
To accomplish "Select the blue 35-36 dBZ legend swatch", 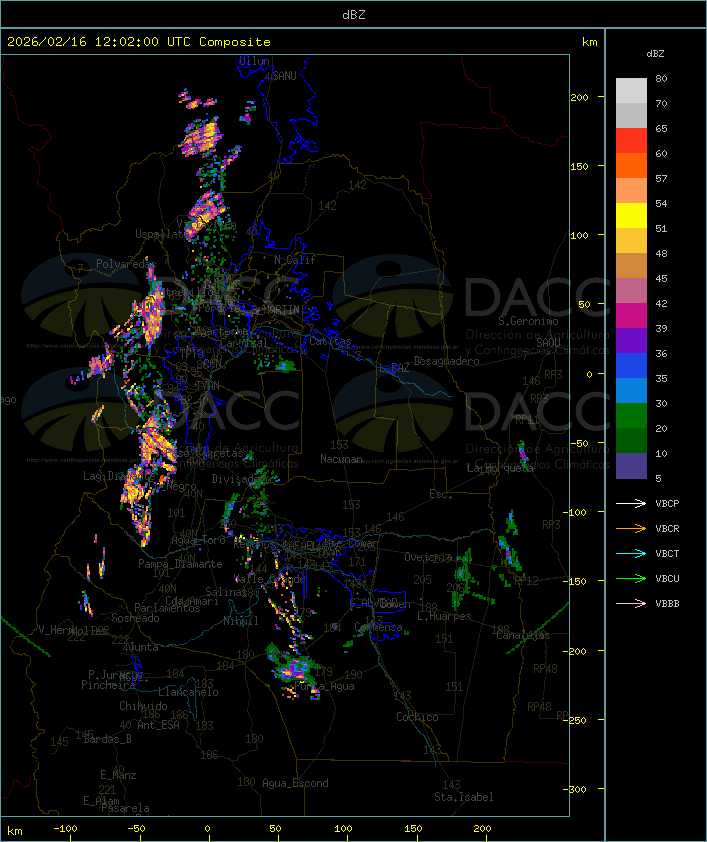I will click(631, 366).
